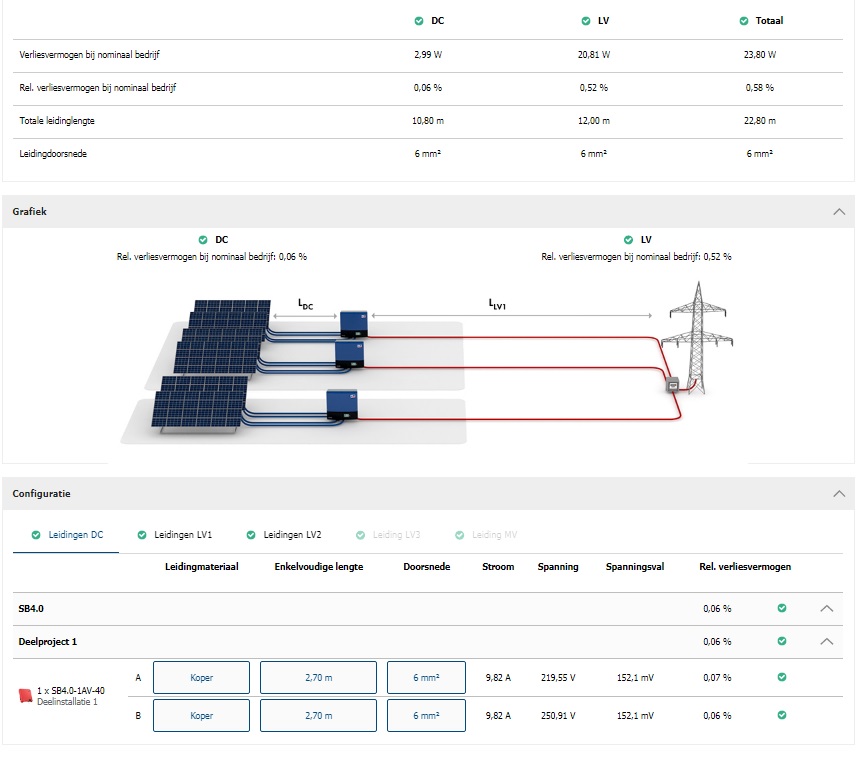
Task: Click the Leidingmateriaal column header
Action: tap(202, 567)
